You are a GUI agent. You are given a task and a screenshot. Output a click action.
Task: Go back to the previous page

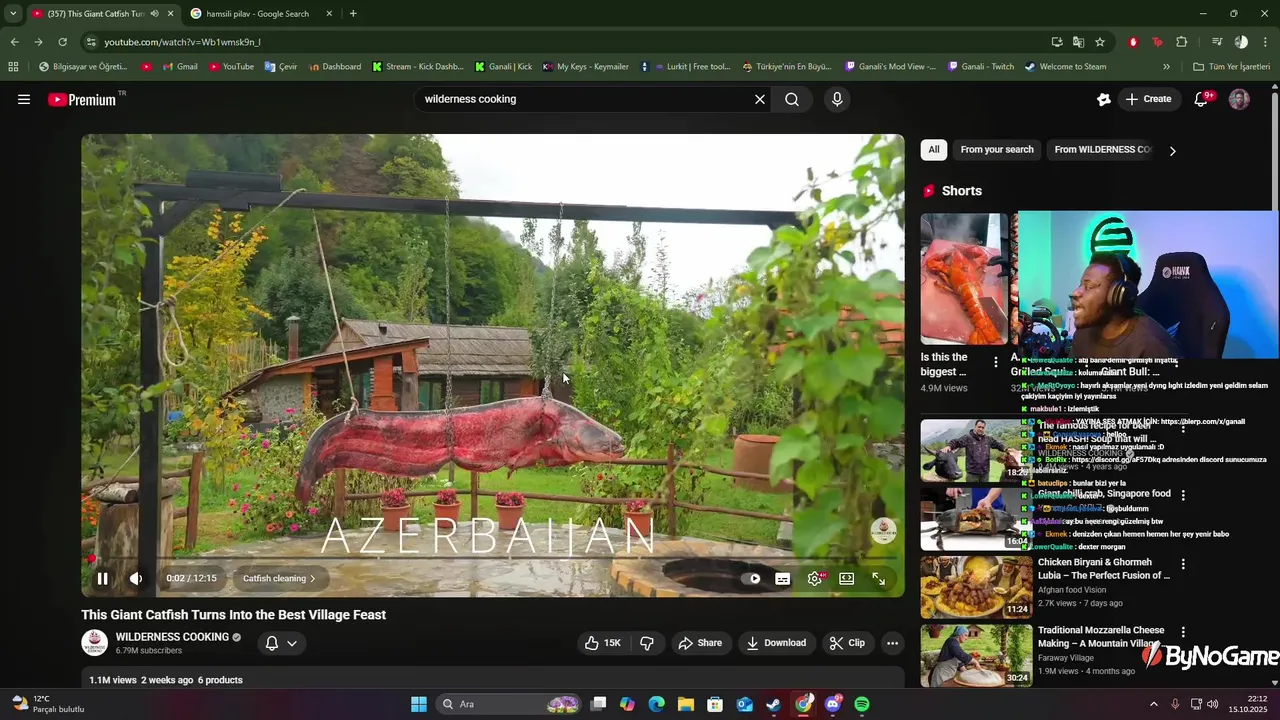[x=14, y=42]
